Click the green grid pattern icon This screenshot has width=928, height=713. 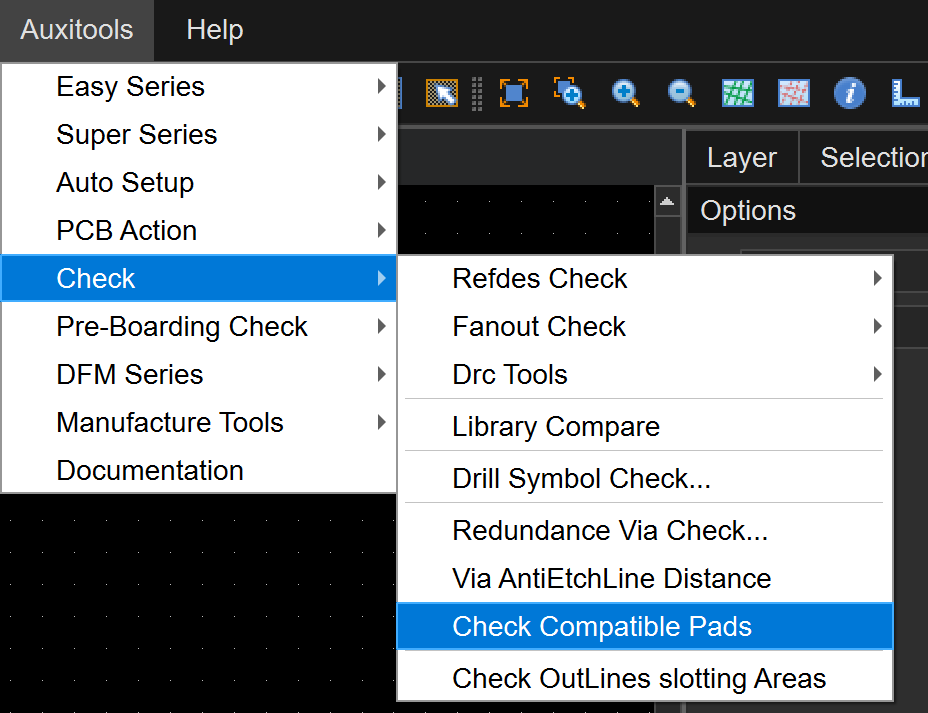(738, 94)
